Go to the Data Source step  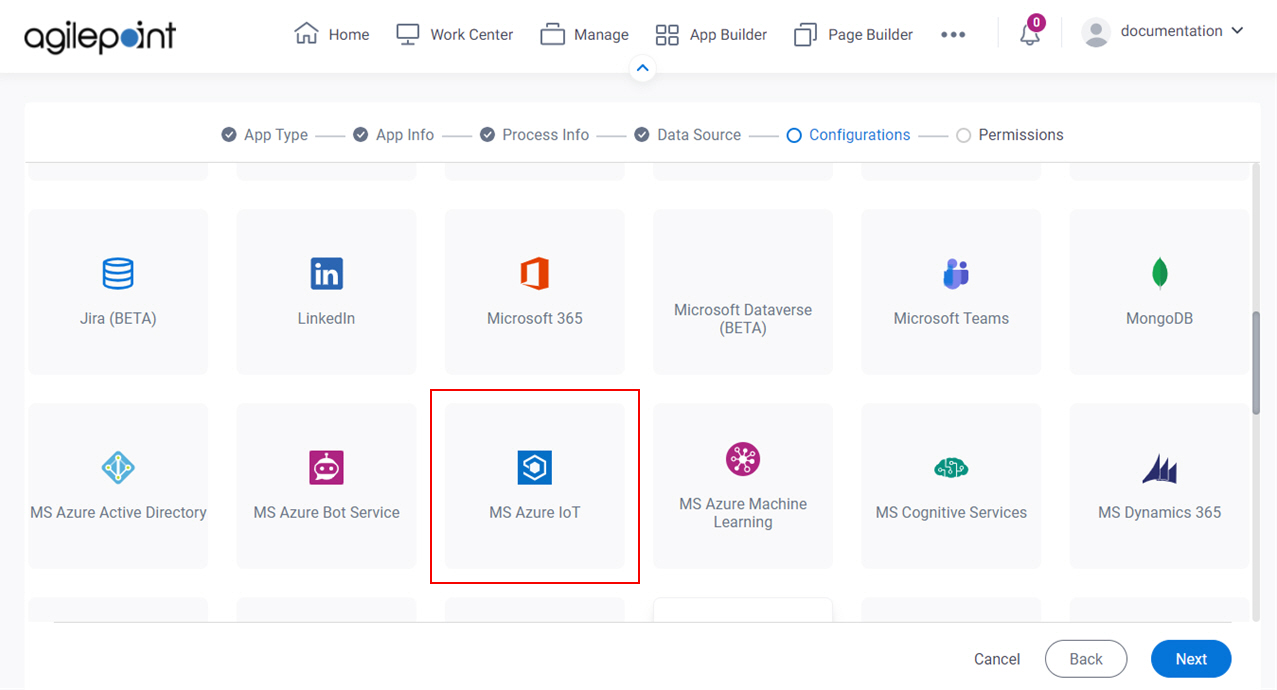[x=688, y=135]
